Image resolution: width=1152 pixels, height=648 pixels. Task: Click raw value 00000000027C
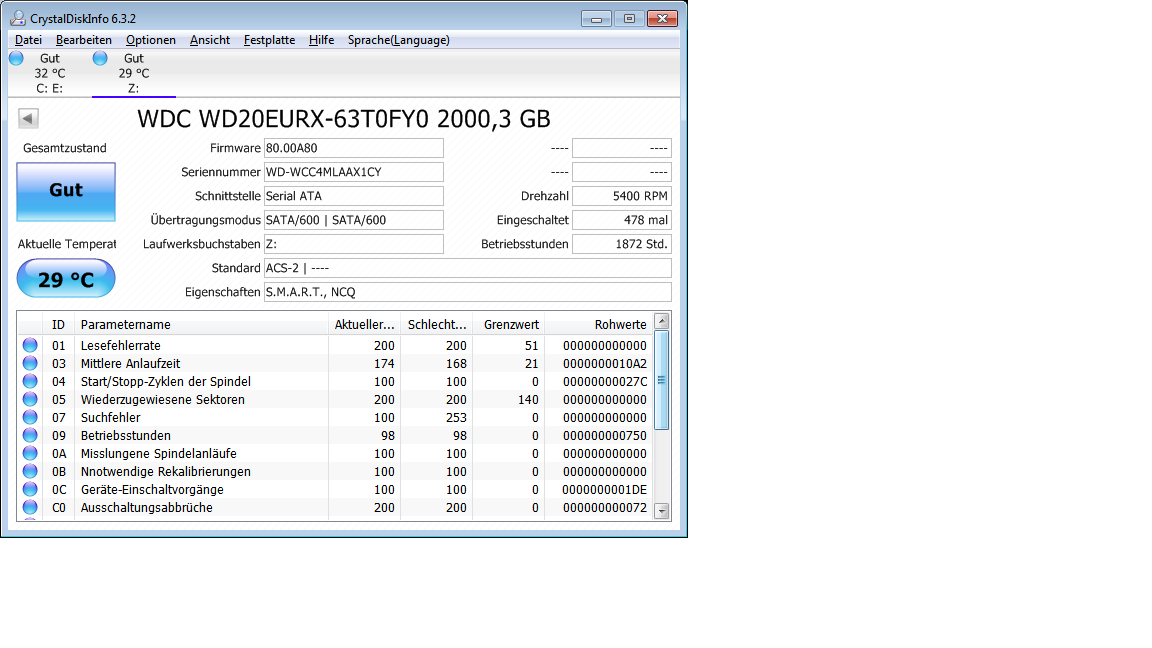[605, 381]
